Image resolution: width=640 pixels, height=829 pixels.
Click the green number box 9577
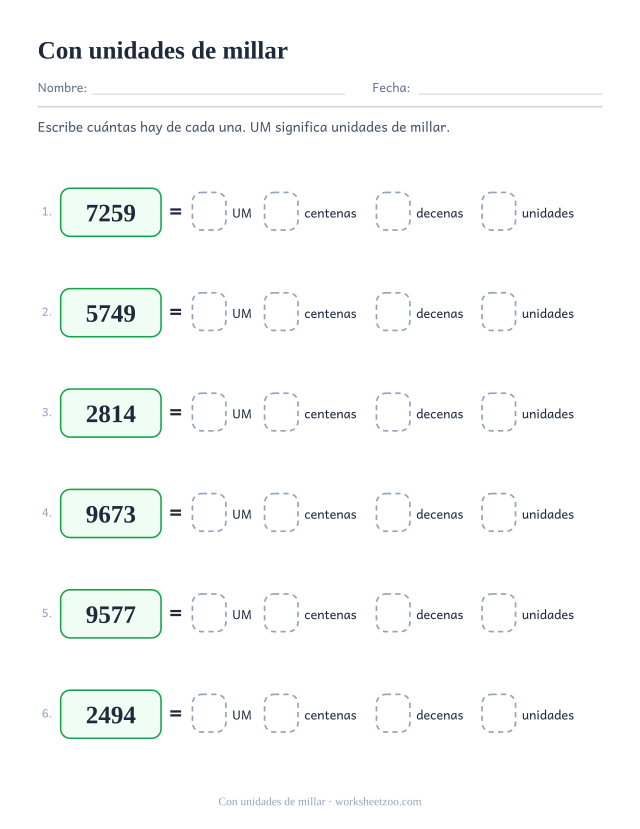click(x=111, y=614)
